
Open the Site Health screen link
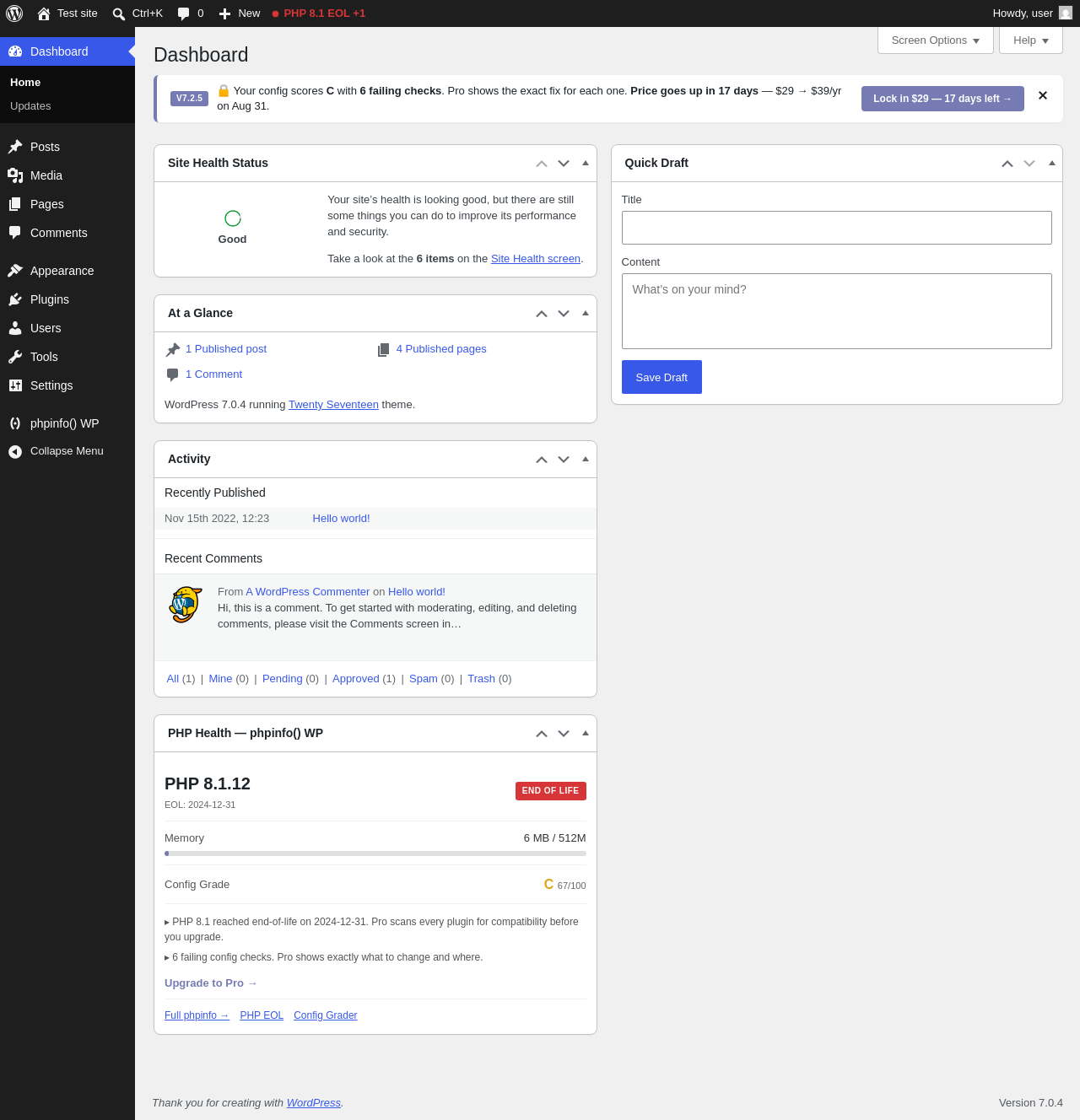point(536,259)
